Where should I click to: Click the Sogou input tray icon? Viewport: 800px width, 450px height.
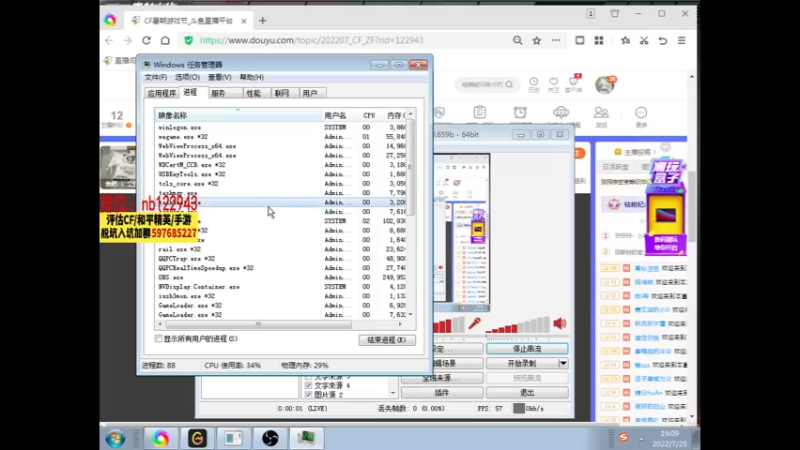pos(623,437)
